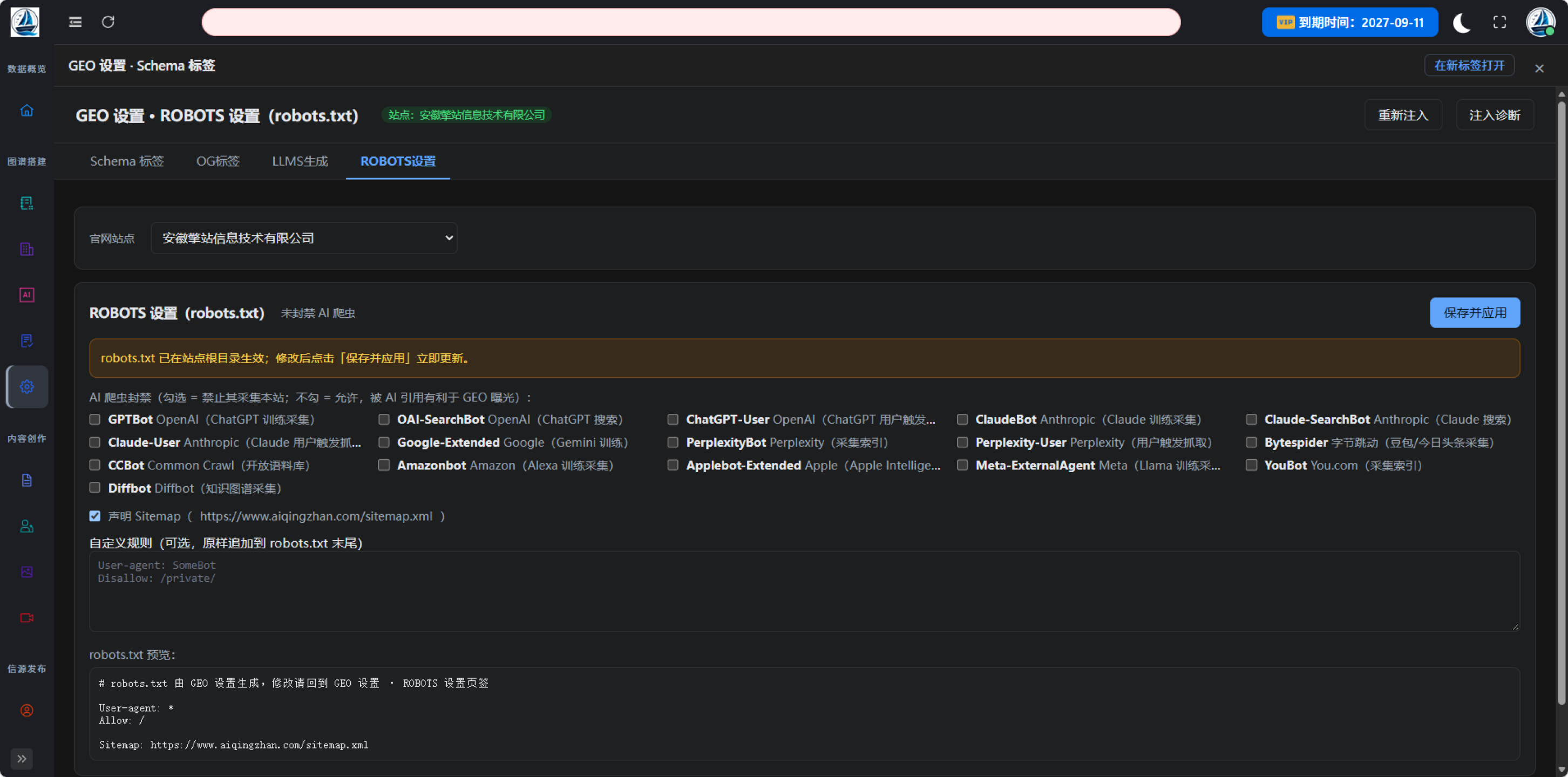Viewport: 1568px width, 777px height.
Task: Click the vertical scrollbar on right
Action: 1562,401
